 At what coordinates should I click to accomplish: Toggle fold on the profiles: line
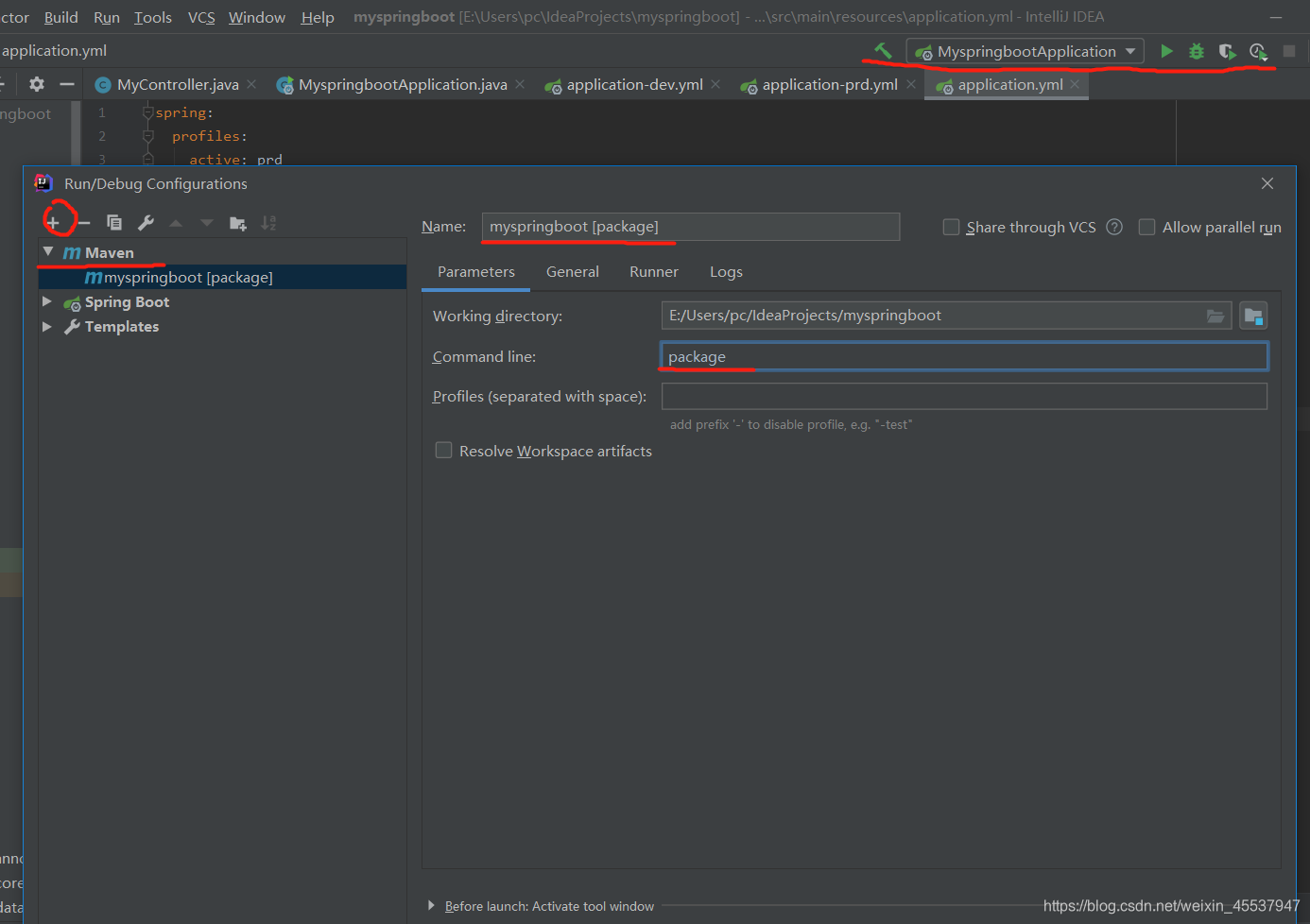click(147, 136)
